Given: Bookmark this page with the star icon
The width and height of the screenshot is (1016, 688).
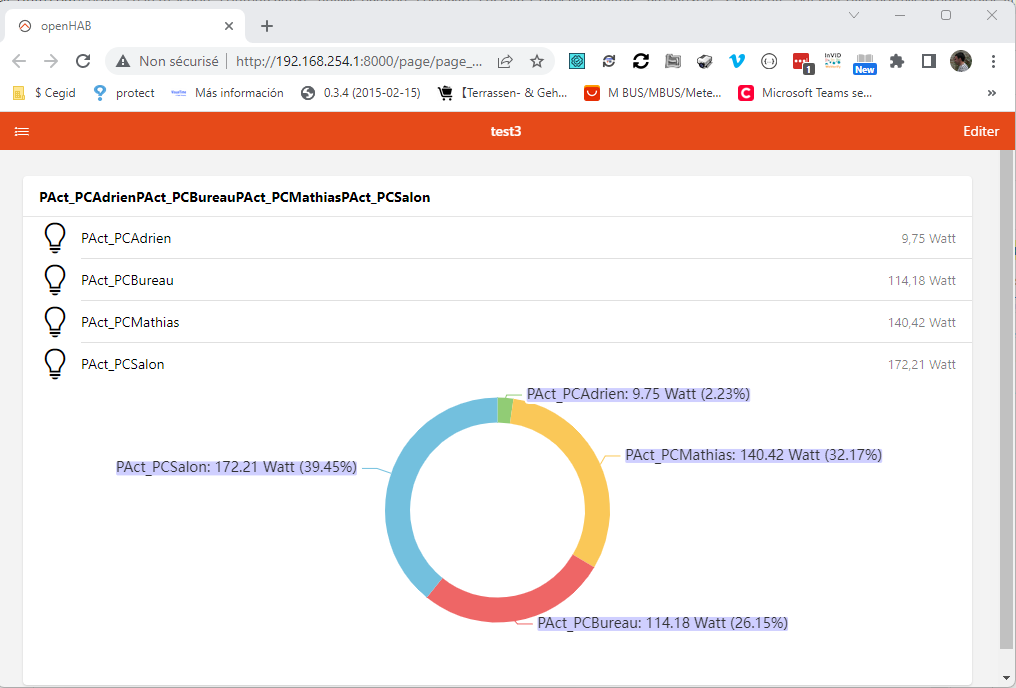Looking at the screenshot, I should (537, 61).
